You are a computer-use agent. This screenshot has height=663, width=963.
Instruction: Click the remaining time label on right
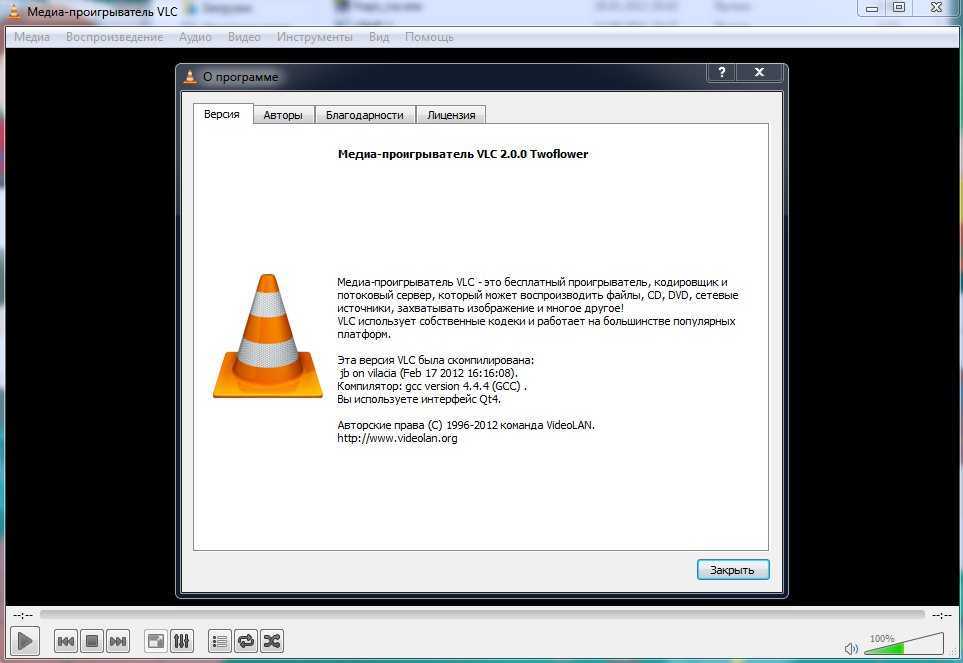(x=941, y=615)
